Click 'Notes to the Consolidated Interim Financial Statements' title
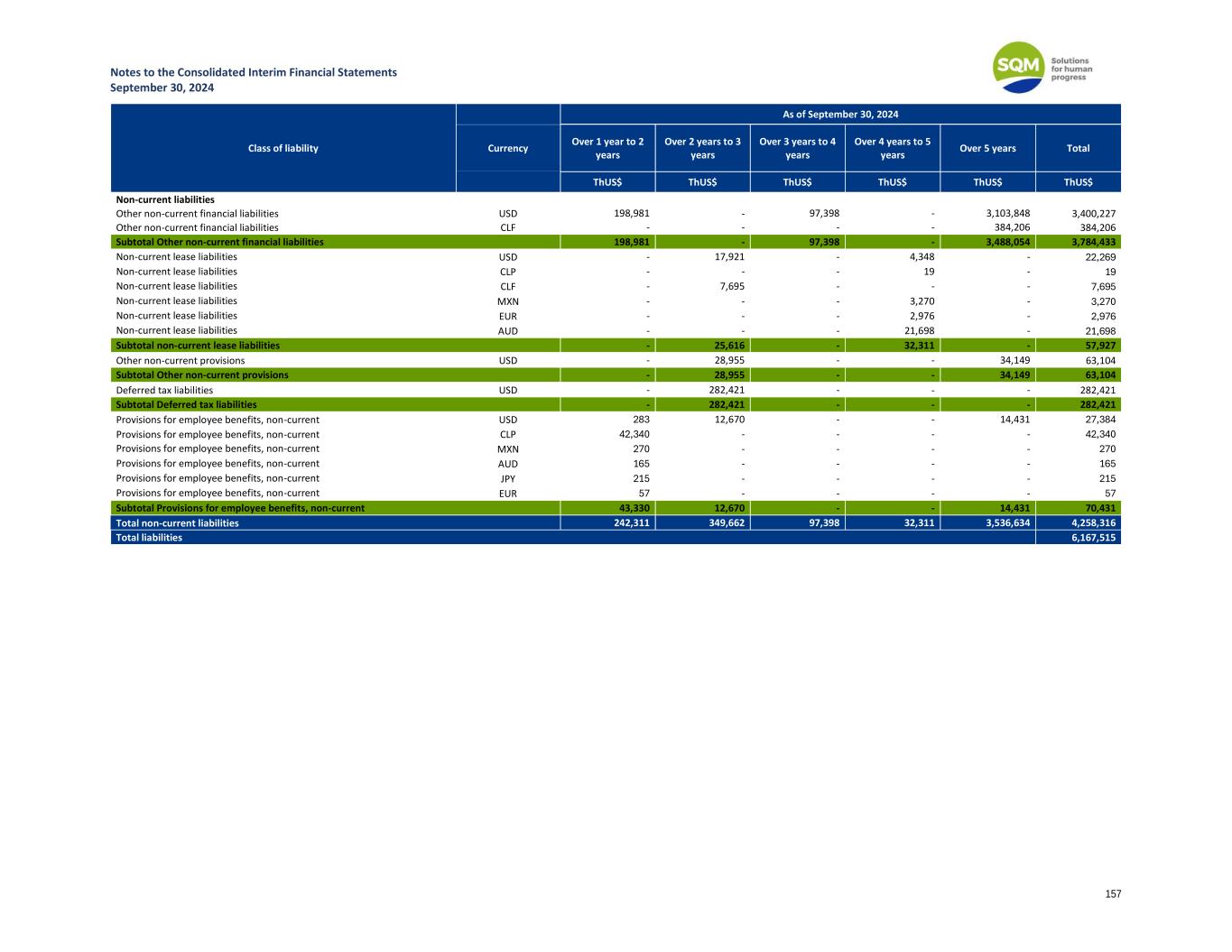Screen dimensions: 1232x952 (x=254, y=72)
